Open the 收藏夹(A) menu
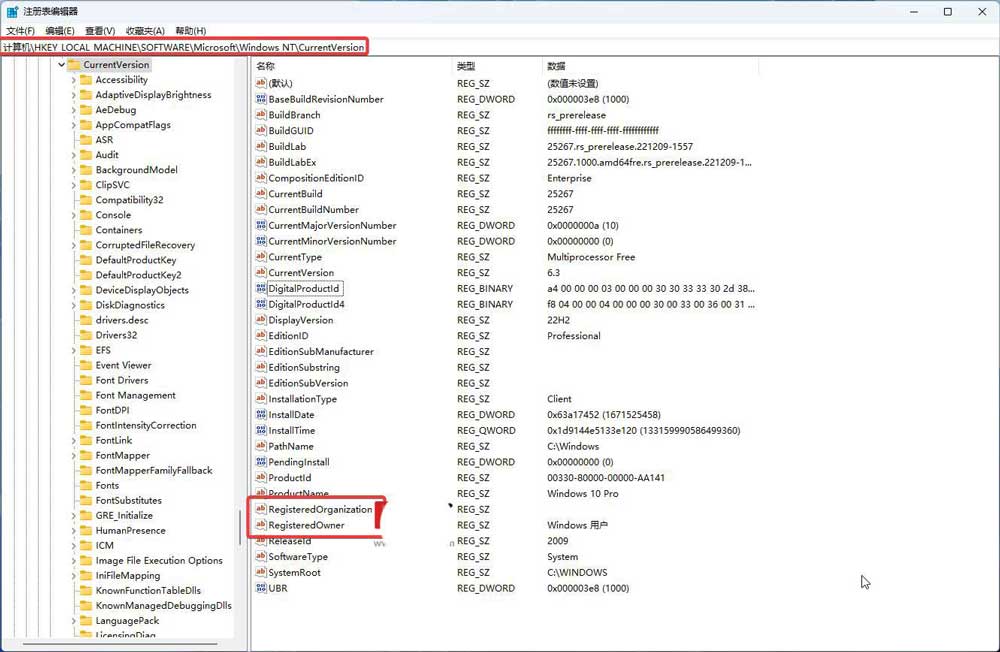The image size is (1000, 652). click(145, 31)
